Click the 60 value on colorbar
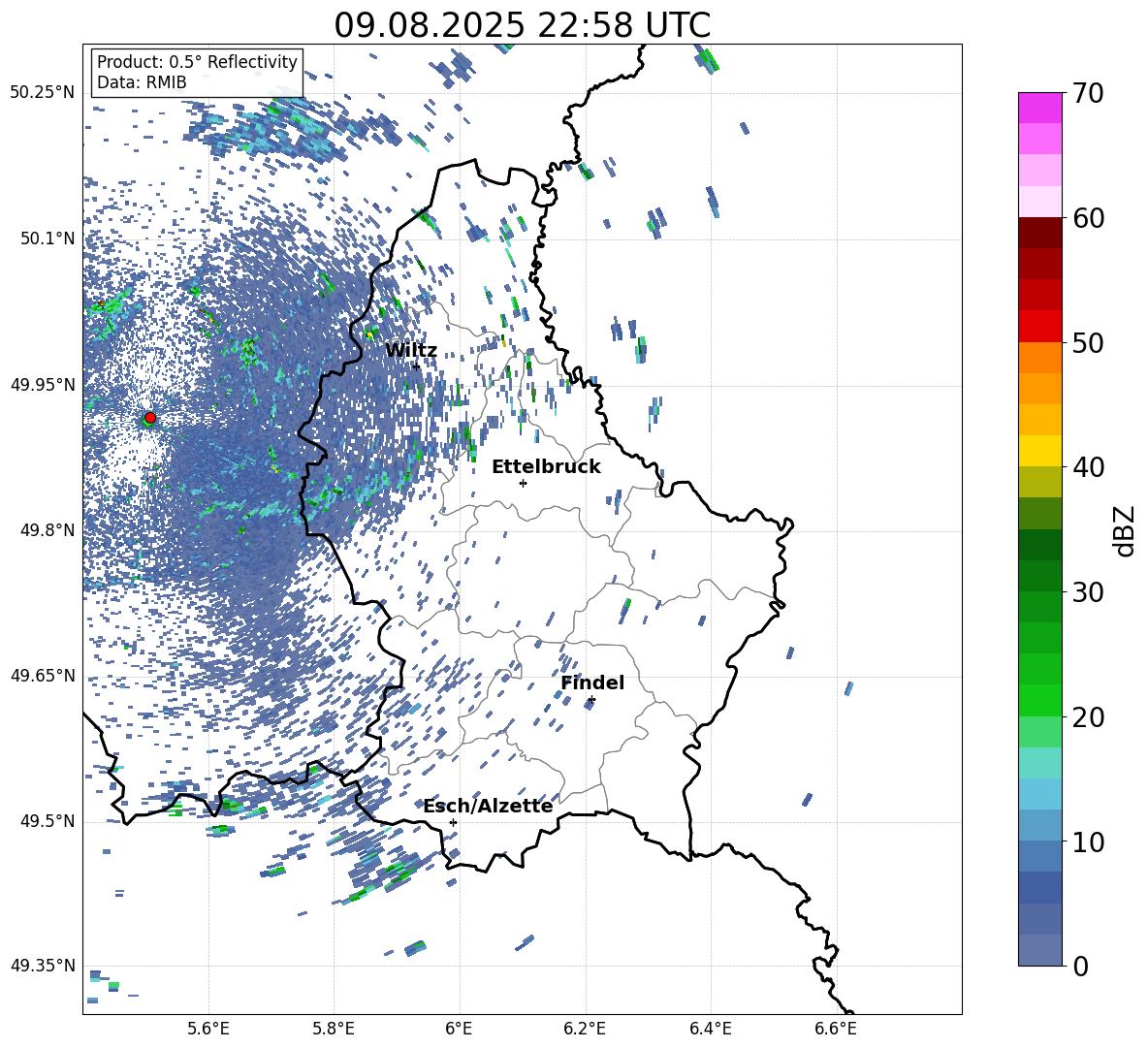Screen dimensions: 1148x1048 [x=1088, y=218]
